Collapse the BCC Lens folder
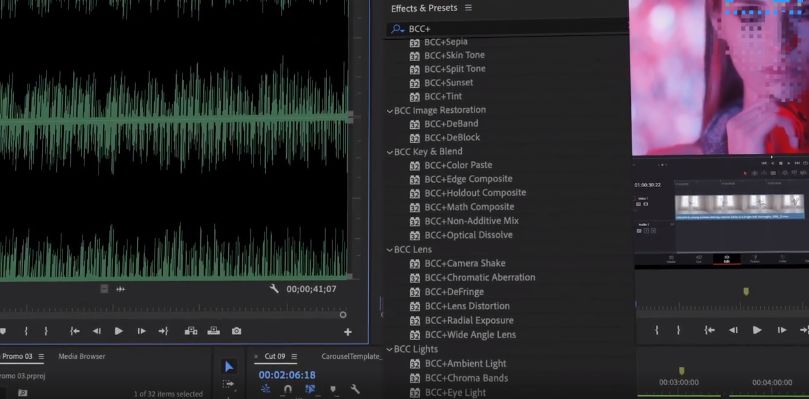 click(390, 249)
